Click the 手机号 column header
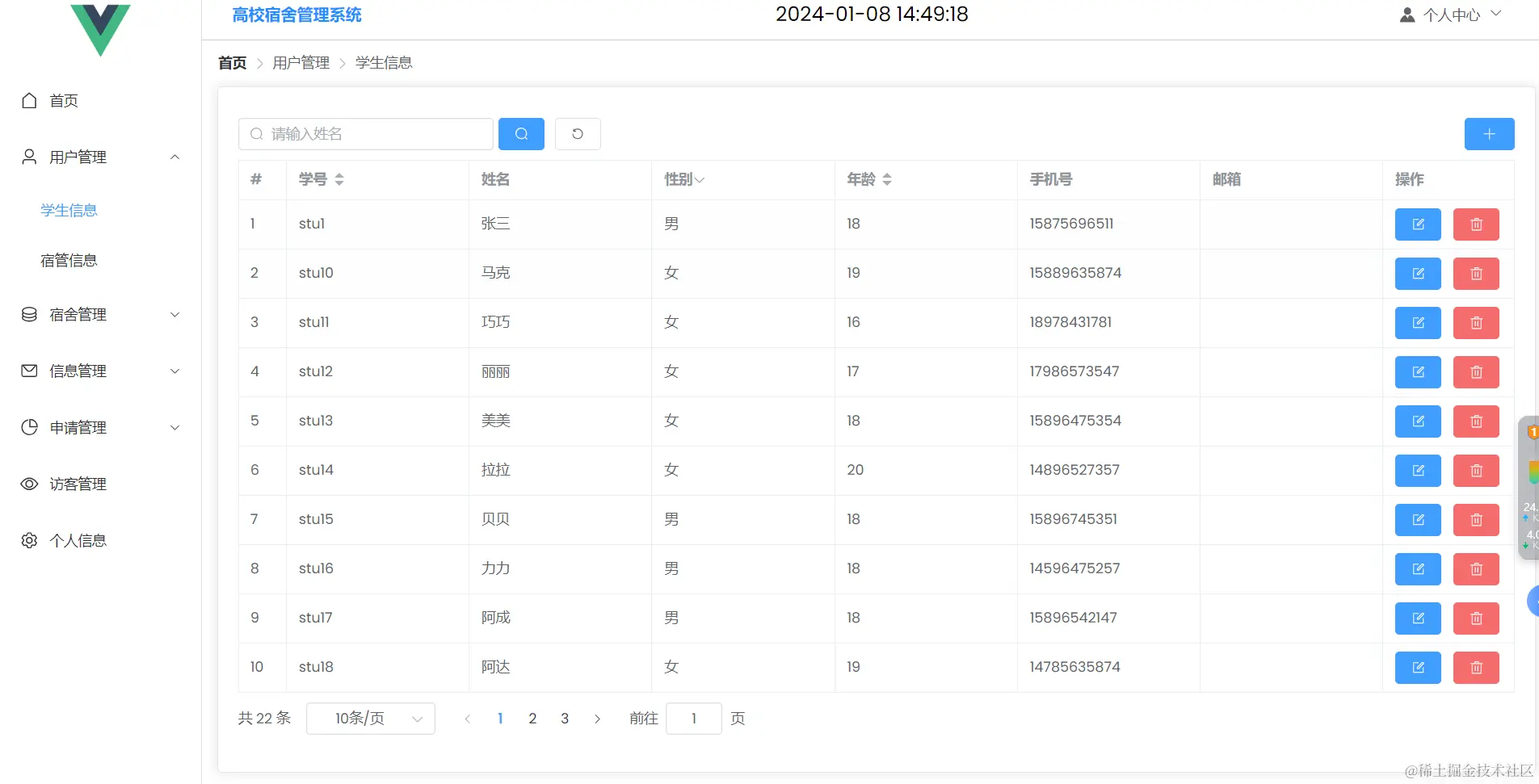 pos(1050,179)
